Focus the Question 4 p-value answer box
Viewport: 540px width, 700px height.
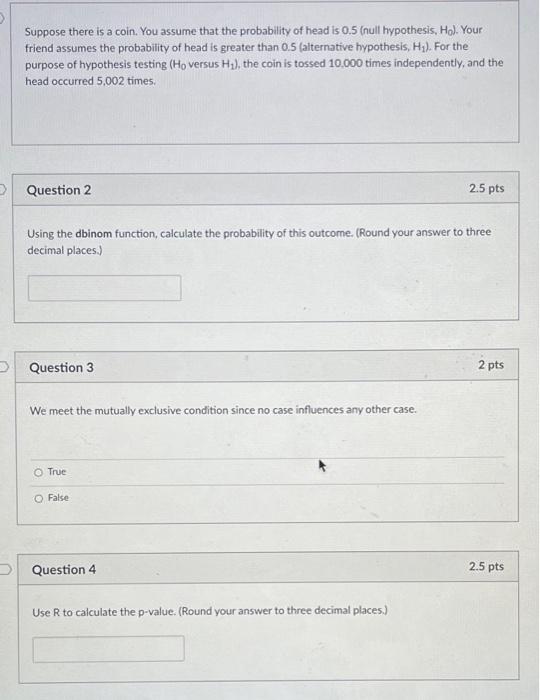coord(108,649)
